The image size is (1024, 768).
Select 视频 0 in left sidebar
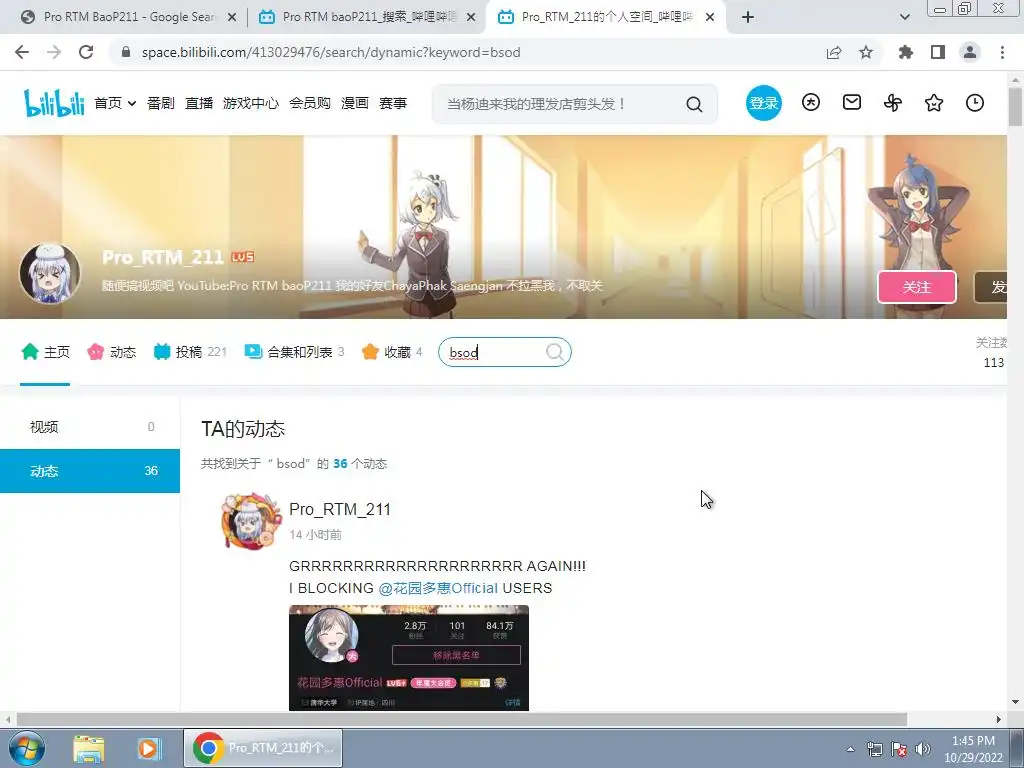click(90, 426)
